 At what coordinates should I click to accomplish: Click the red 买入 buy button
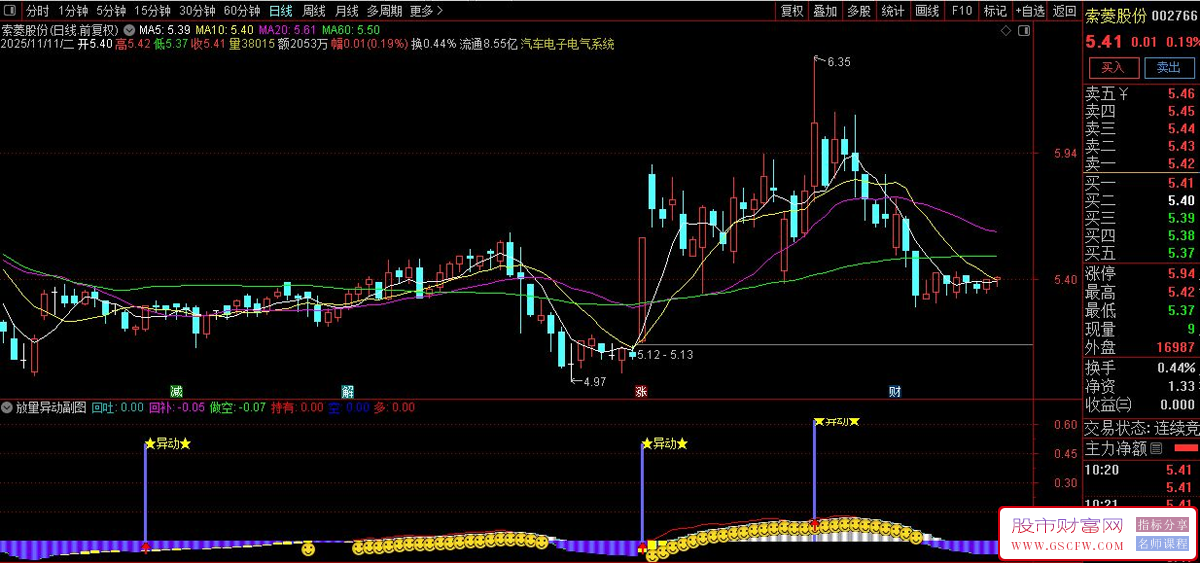click(1113, 68)
